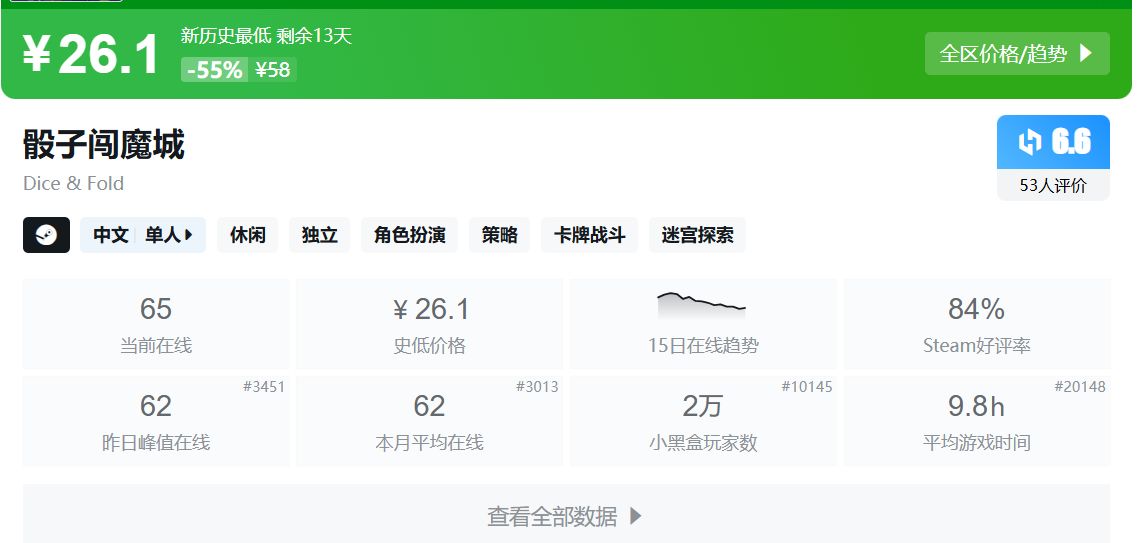The height and width of the screenshot is (543, 1141).
Task: Select the 休闲 tag
Action: point(247,235)
